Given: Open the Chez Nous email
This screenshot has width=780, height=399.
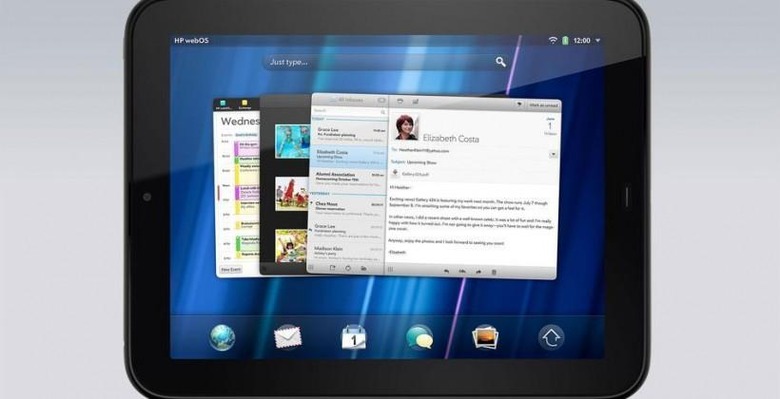Looking at the screenshot, I should click(x=347, y=208).
